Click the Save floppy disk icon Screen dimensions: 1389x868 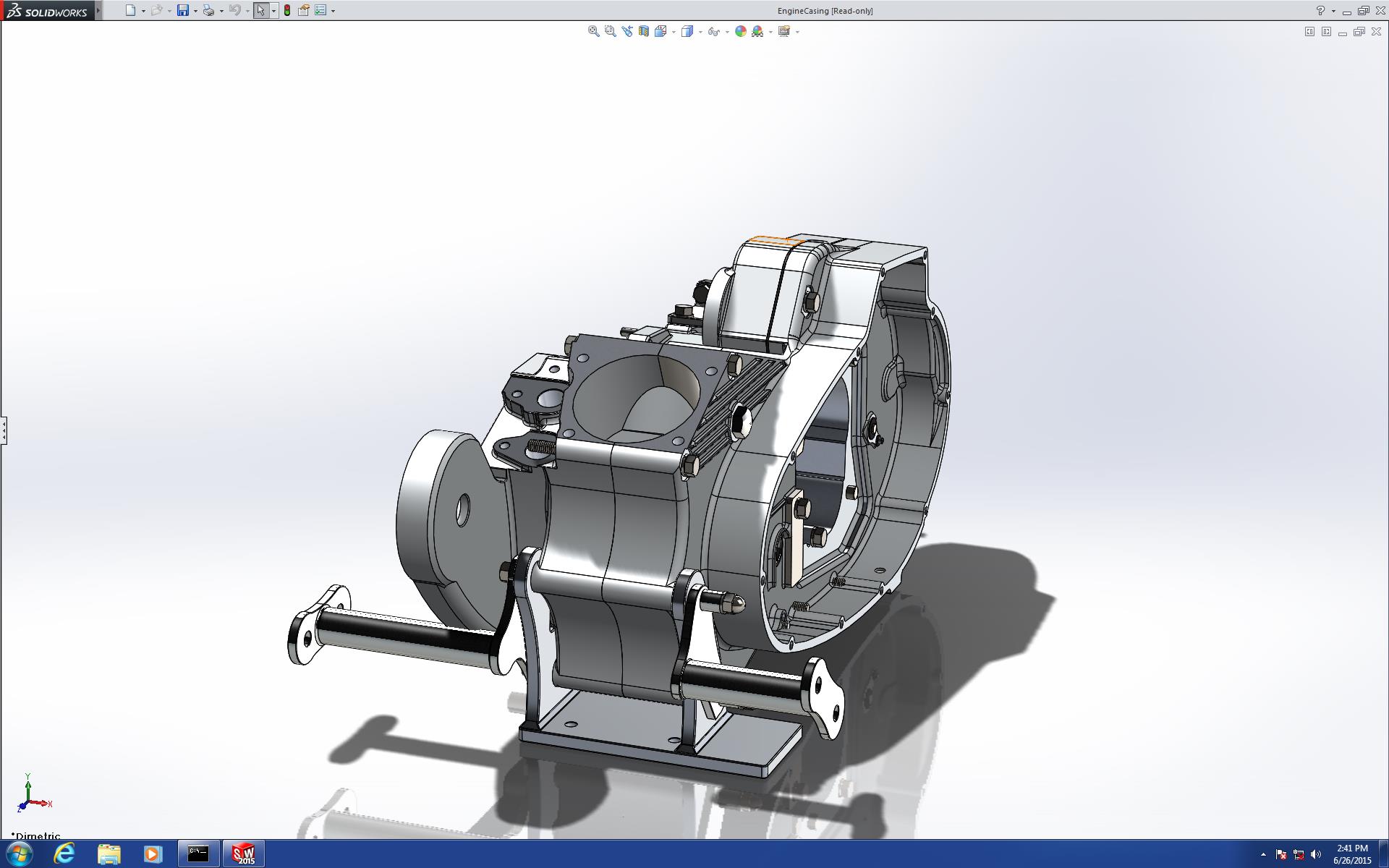183,11
